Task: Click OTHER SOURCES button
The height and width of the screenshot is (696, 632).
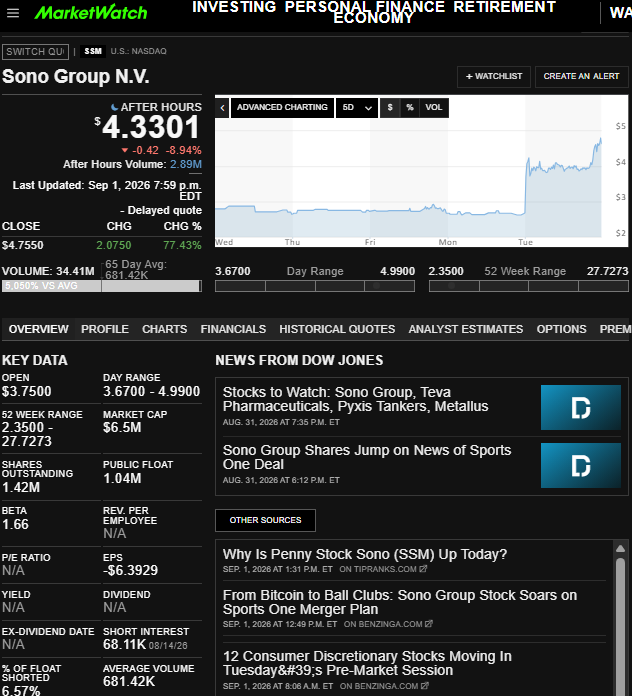Action: (265, 520)
